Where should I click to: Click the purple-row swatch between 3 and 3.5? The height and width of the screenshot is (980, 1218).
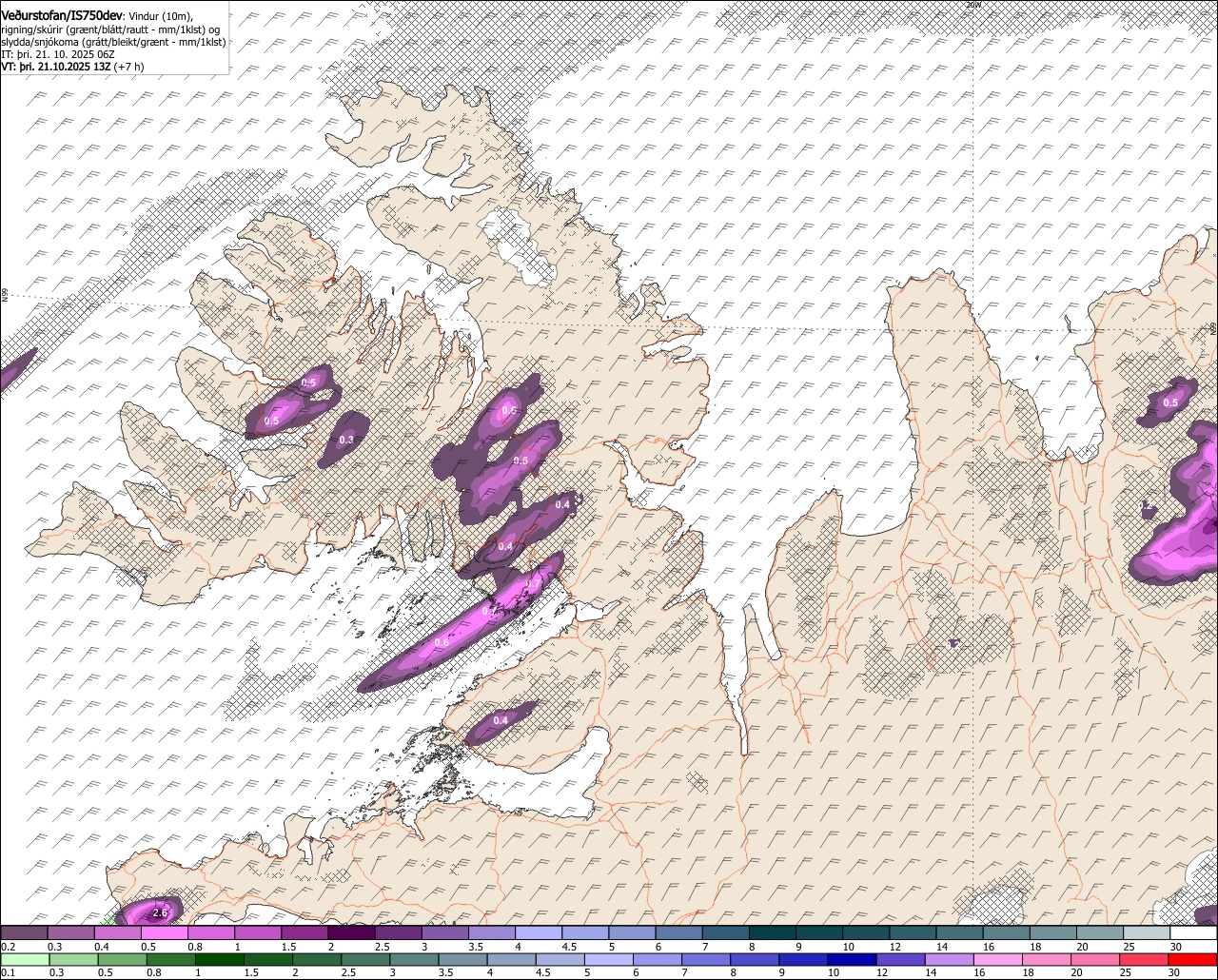click(x=445, y=933)
